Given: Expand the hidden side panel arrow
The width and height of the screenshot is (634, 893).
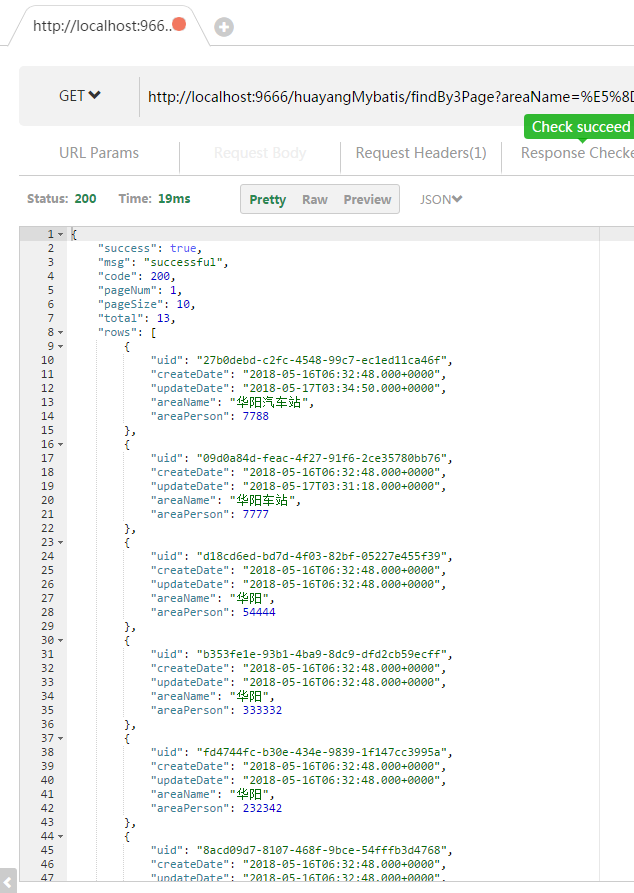Looking at the screenshot, I should point(7,881).
